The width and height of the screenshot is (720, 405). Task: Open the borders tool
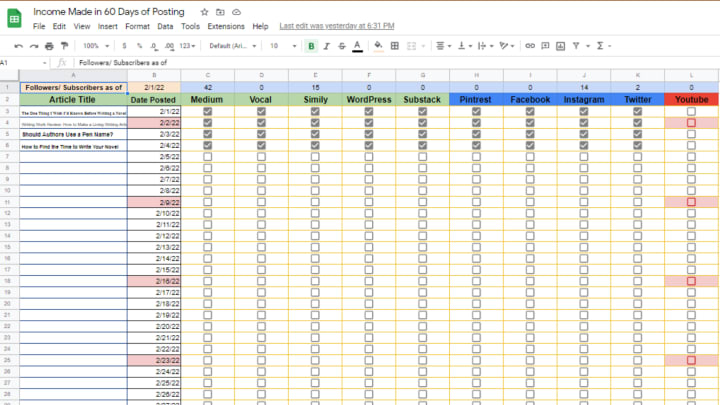tap(394, 46)
